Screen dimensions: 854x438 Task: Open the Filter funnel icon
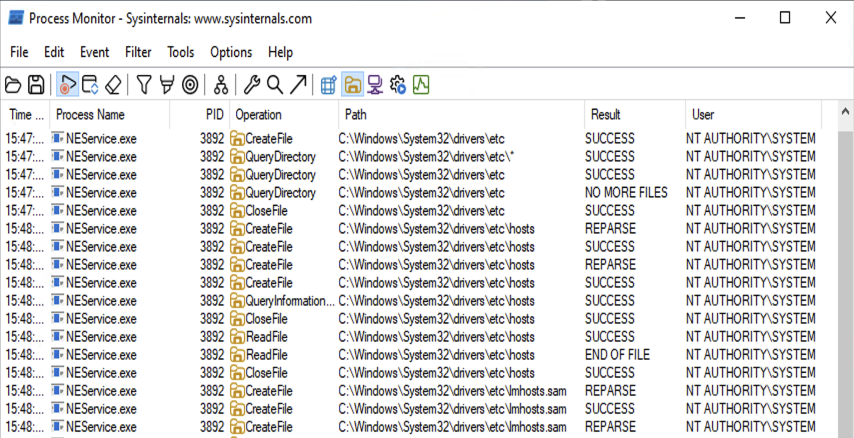pyautogui.click(x=144, y=85)
